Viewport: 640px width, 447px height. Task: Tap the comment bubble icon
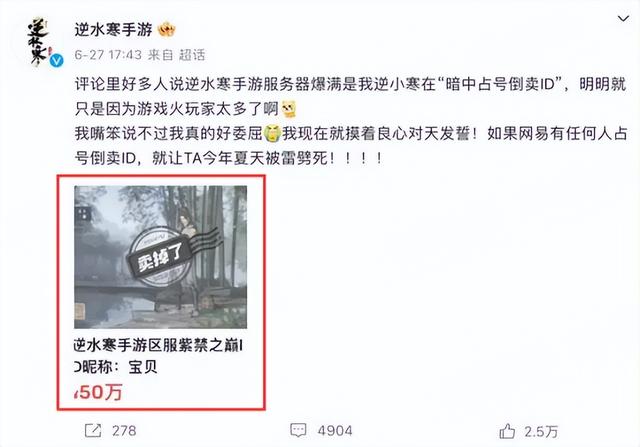point(298,430)
